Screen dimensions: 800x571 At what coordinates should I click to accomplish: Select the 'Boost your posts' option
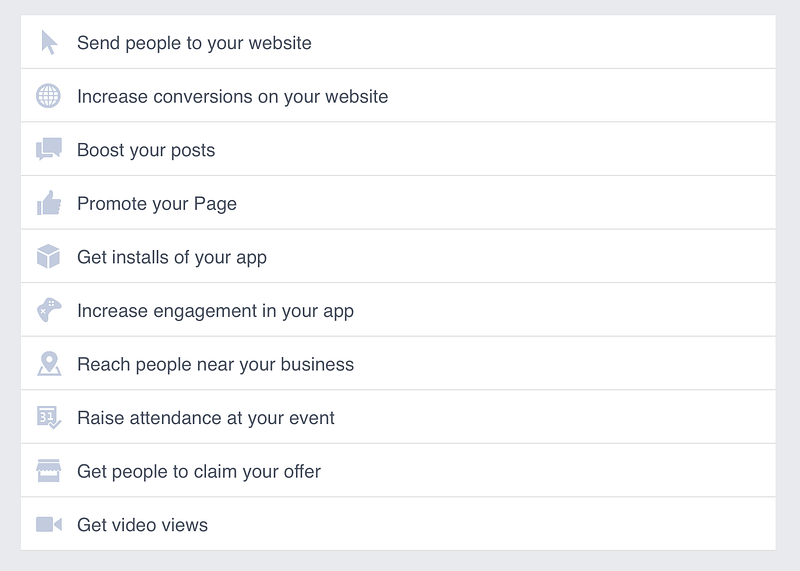(x=398, y=149)
